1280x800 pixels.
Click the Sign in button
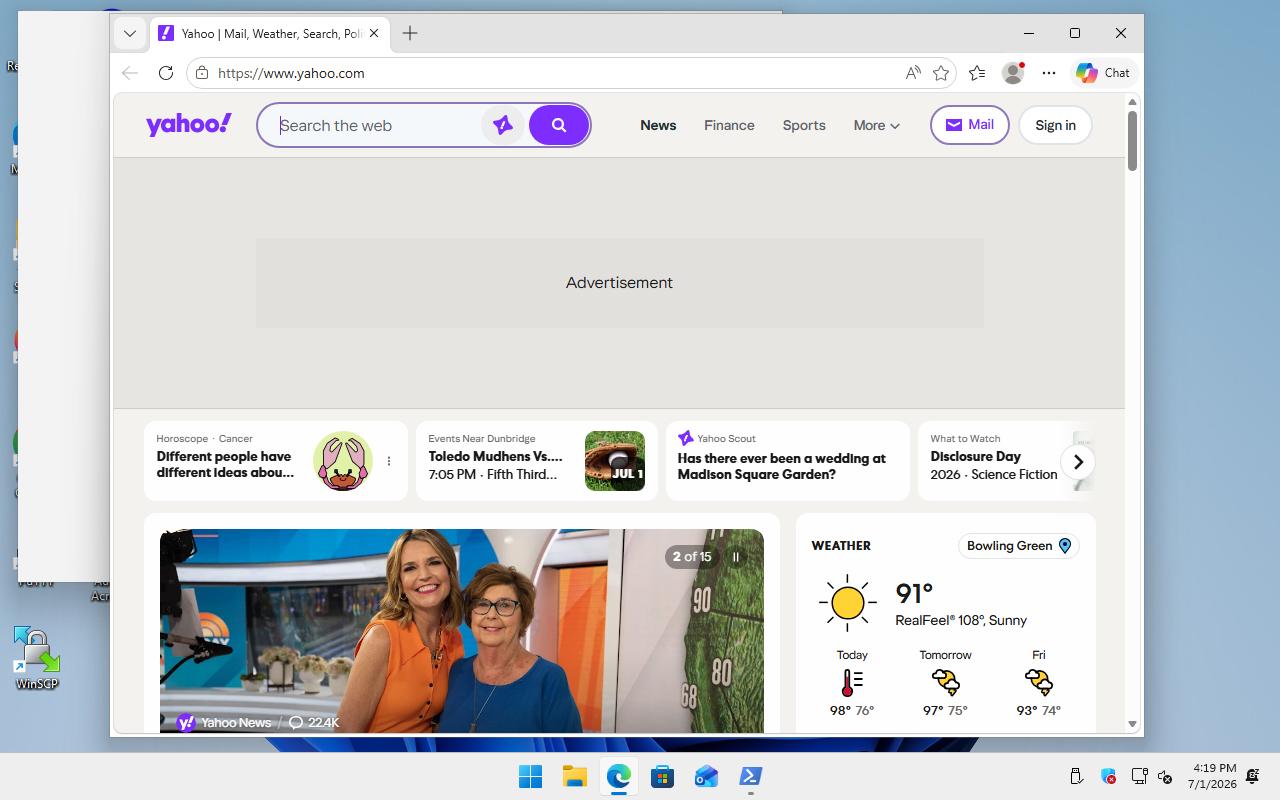click(x=1055, y=125)
